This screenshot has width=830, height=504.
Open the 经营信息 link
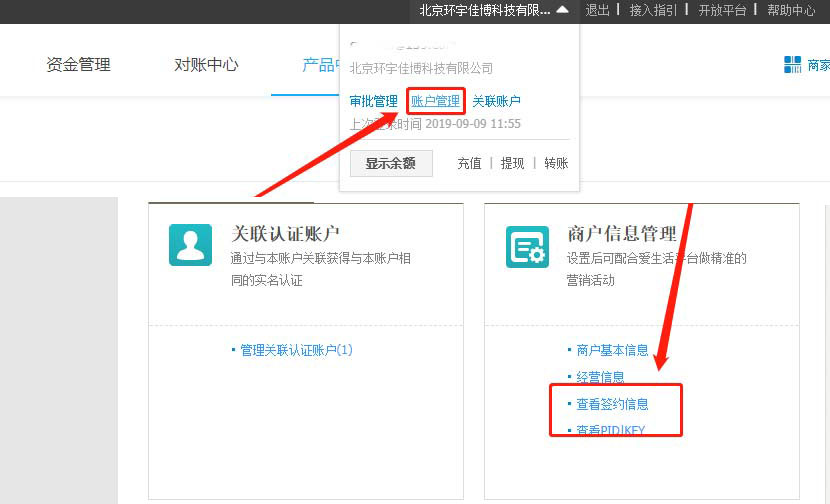(600, 377)
